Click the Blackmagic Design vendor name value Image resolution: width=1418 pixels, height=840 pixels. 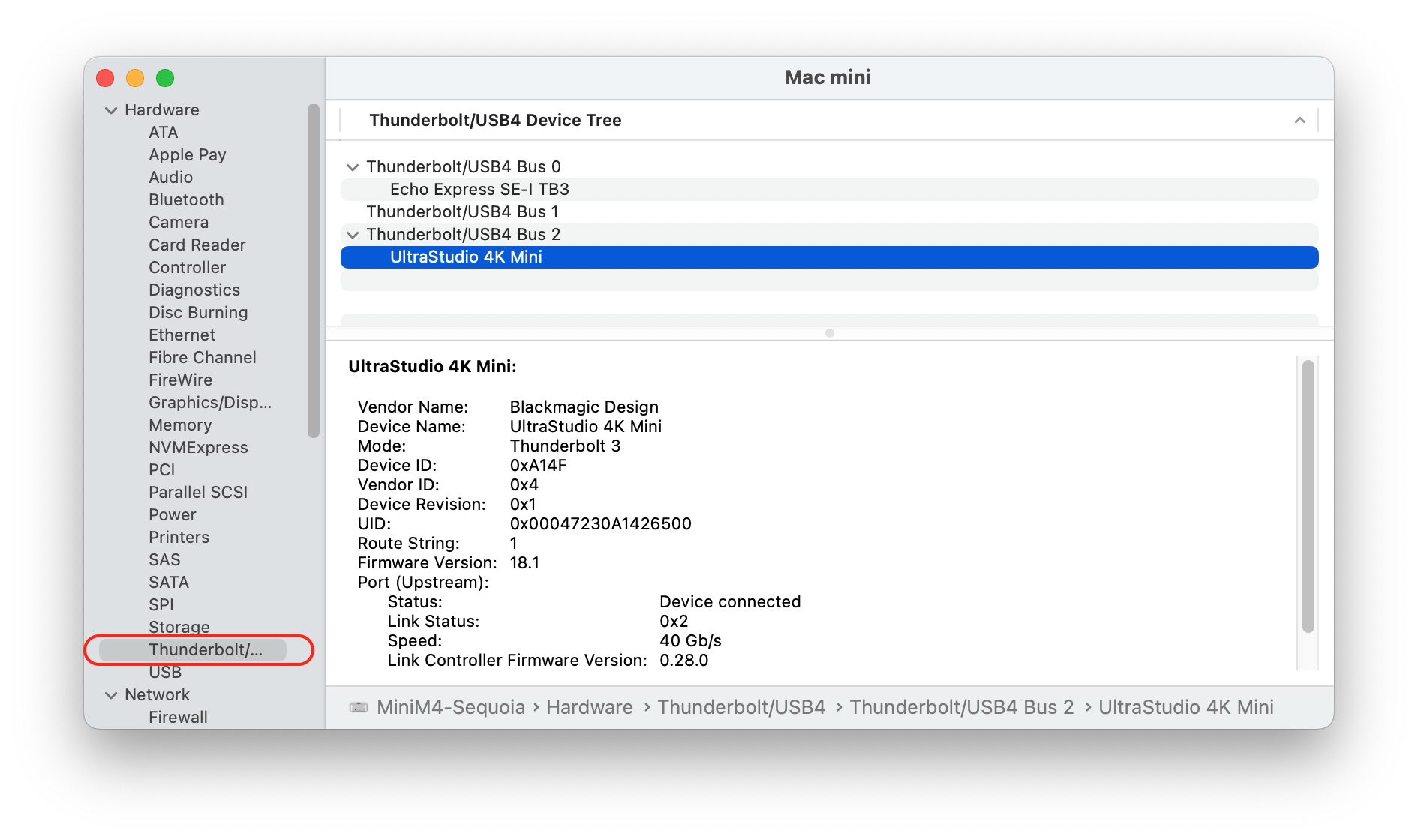[x=584, y=407]
